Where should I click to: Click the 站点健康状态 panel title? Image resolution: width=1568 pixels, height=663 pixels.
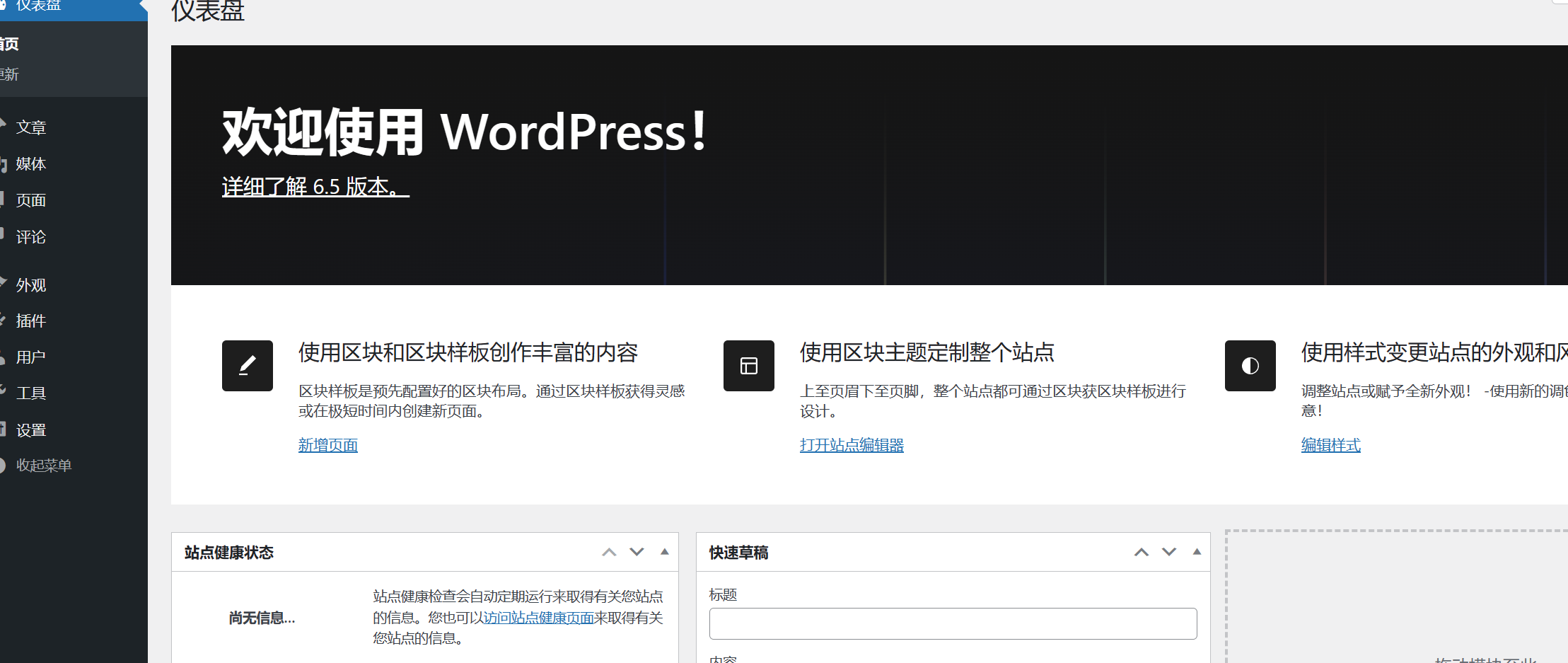[x=229, y=553]
